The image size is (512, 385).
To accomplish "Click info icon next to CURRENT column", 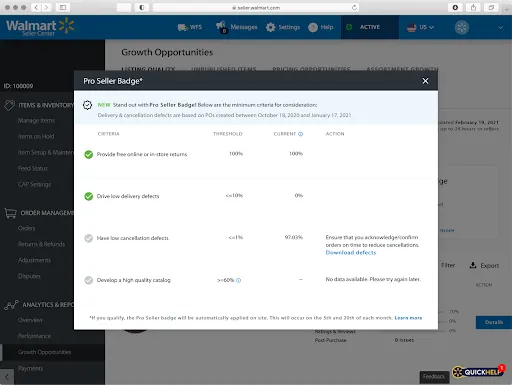I will pos(300,134).
